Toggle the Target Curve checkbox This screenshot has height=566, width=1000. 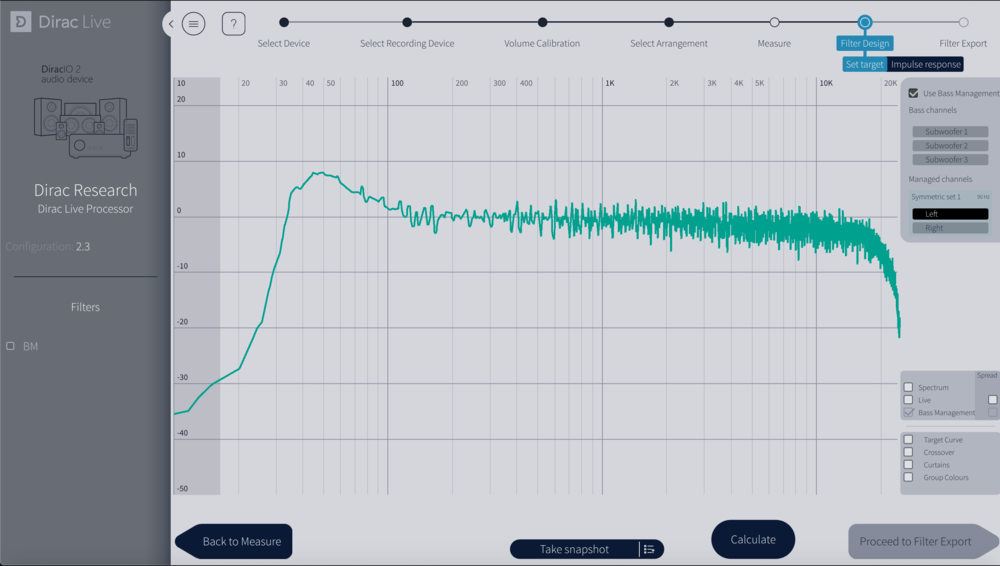coord(909,440)
